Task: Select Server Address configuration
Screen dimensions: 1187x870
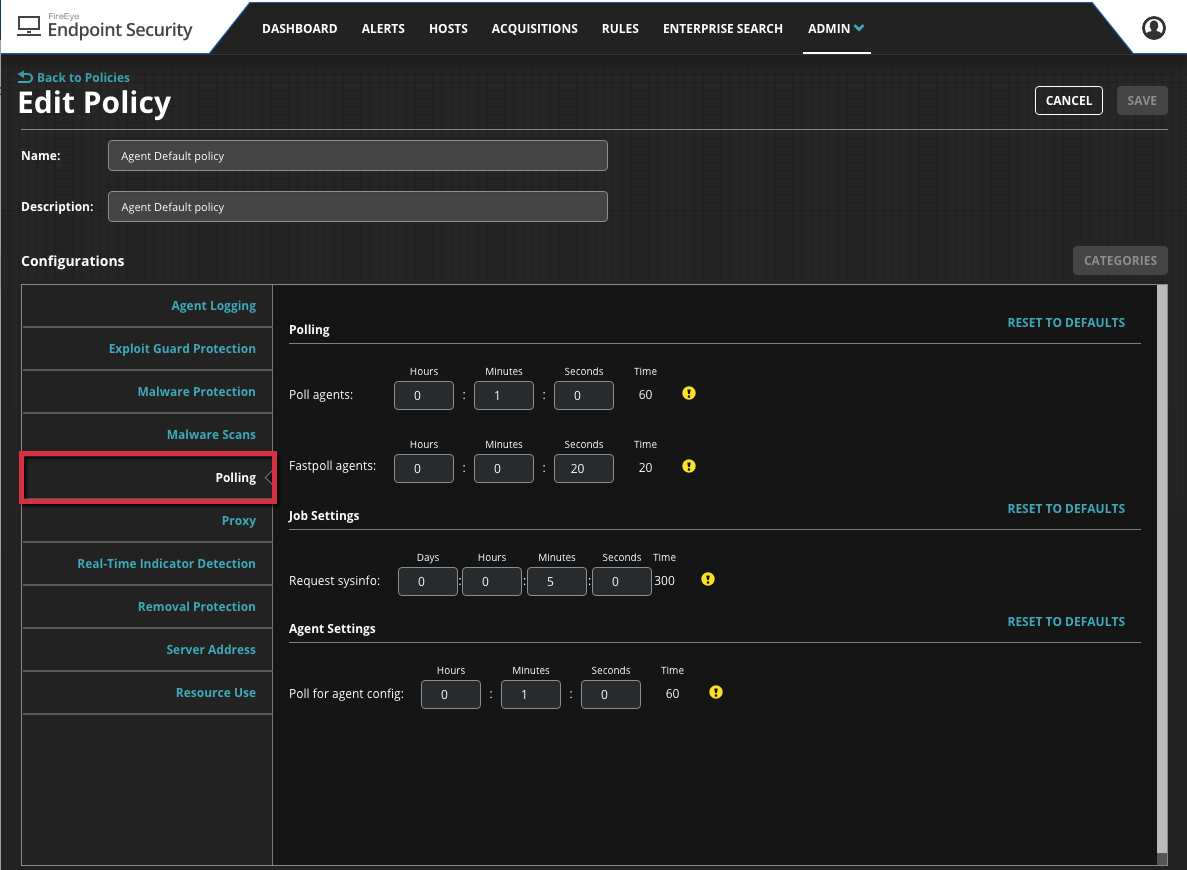Action: (147, 650)
